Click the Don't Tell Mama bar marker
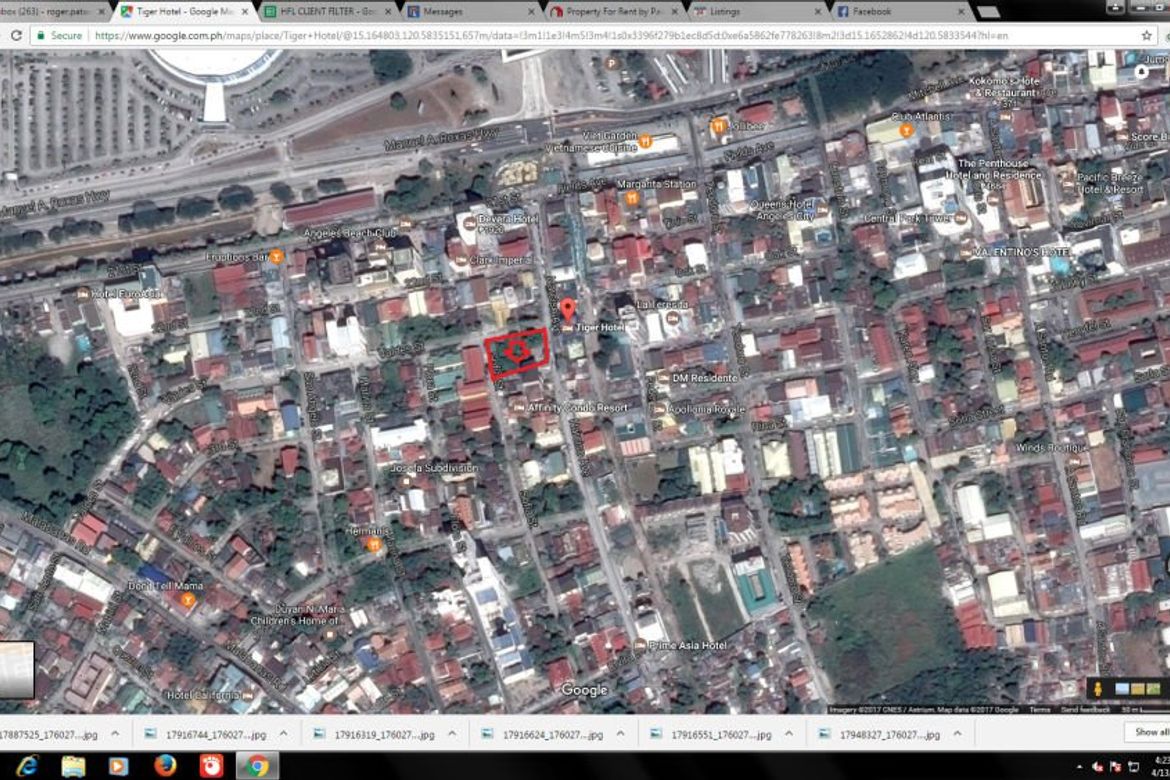The width and height of the screenshot is (1170, 780). pos(188,599)
